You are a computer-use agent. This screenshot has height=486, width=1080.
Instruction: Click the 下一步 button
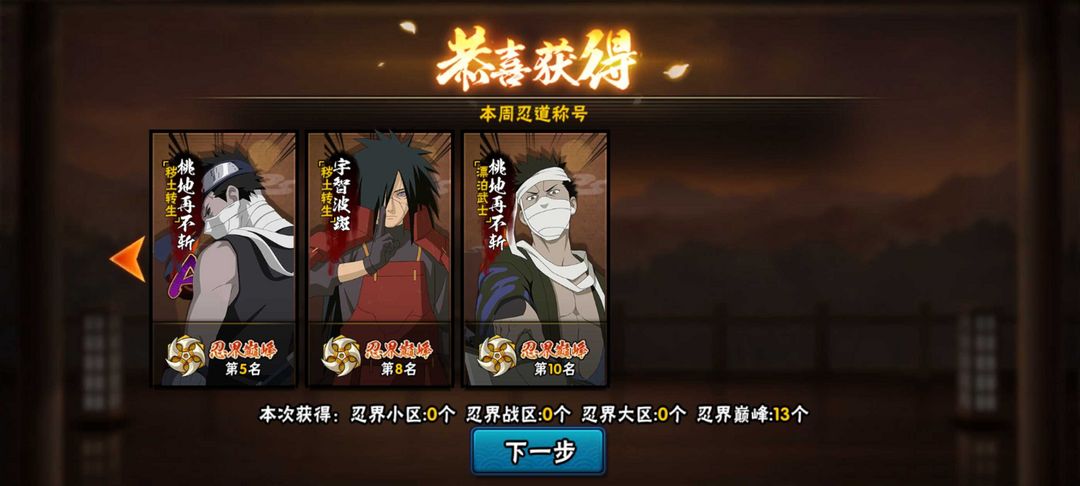point(538,451)
